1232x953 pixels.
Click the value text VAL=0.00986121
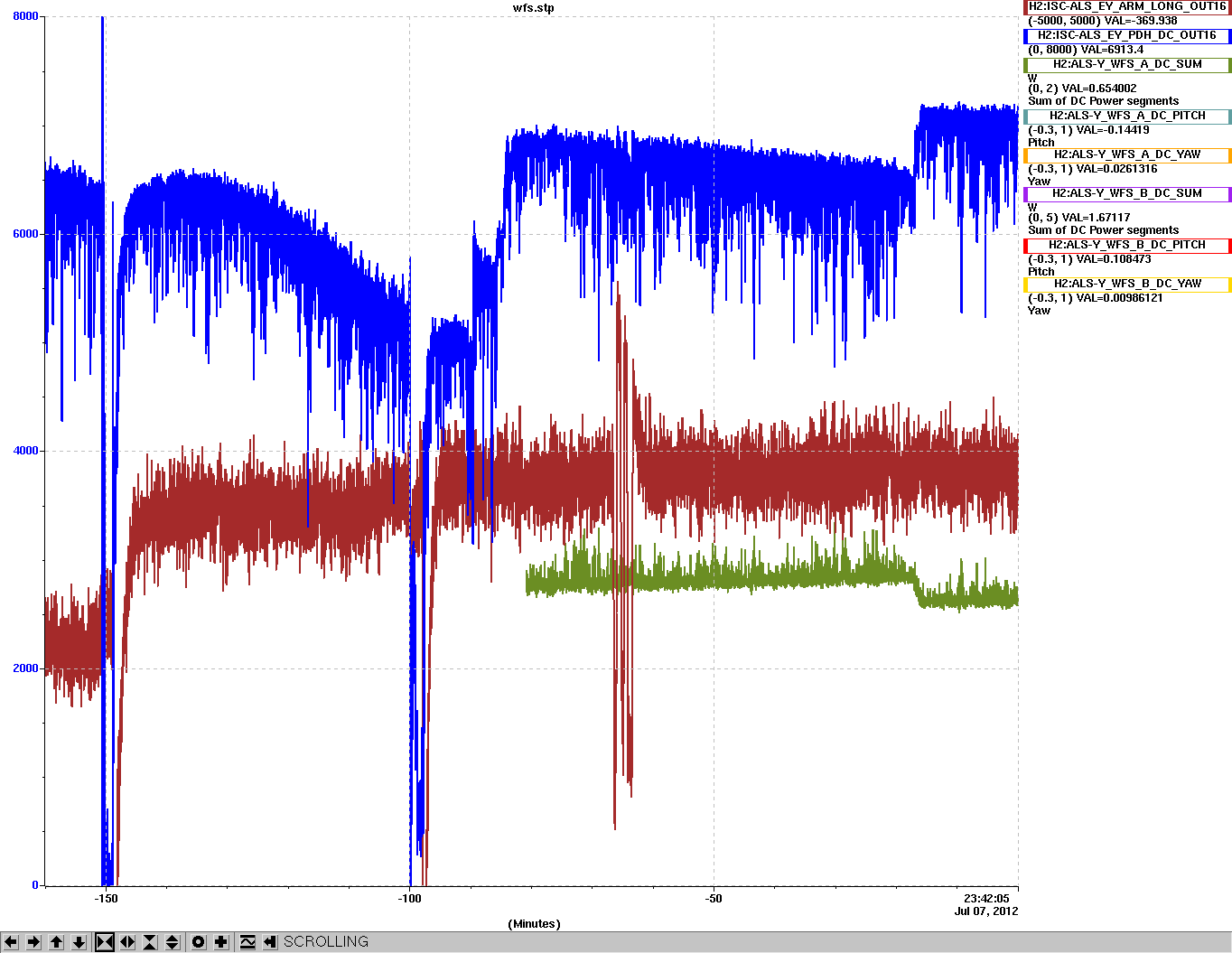click(x=1120, y=298)
